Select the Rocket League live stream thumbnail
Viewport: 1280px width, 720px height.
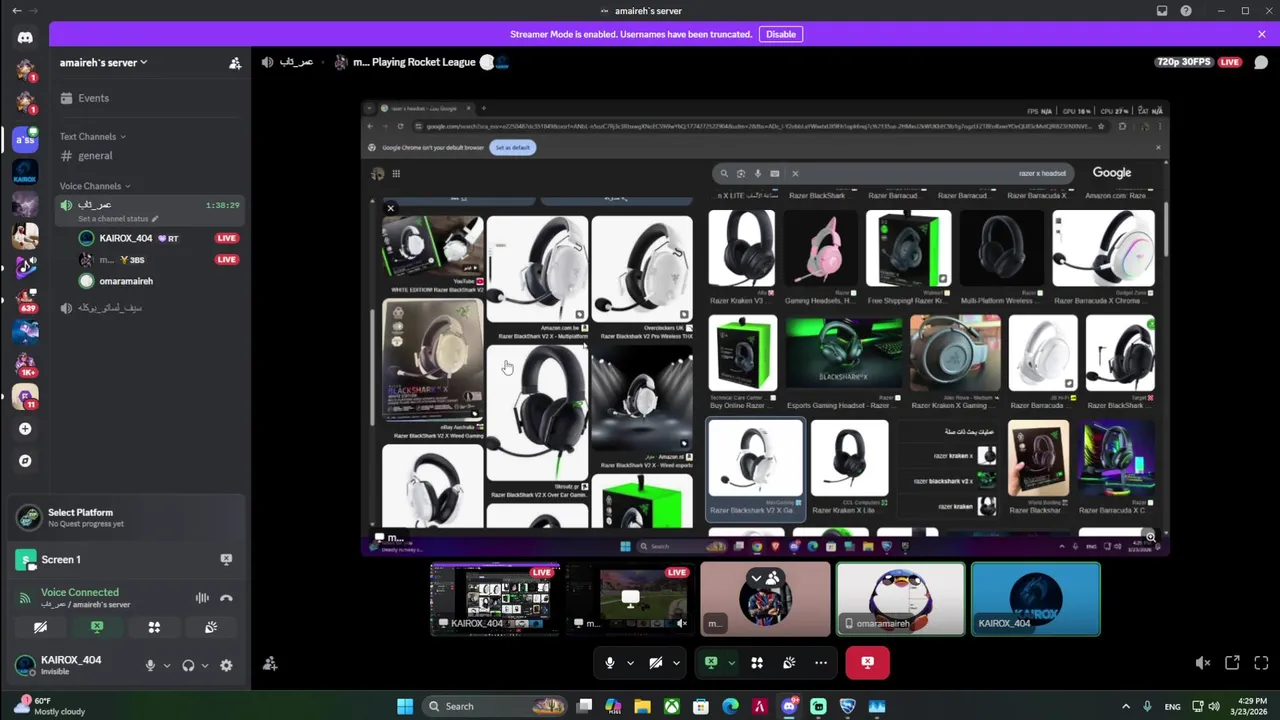[630, 599]
